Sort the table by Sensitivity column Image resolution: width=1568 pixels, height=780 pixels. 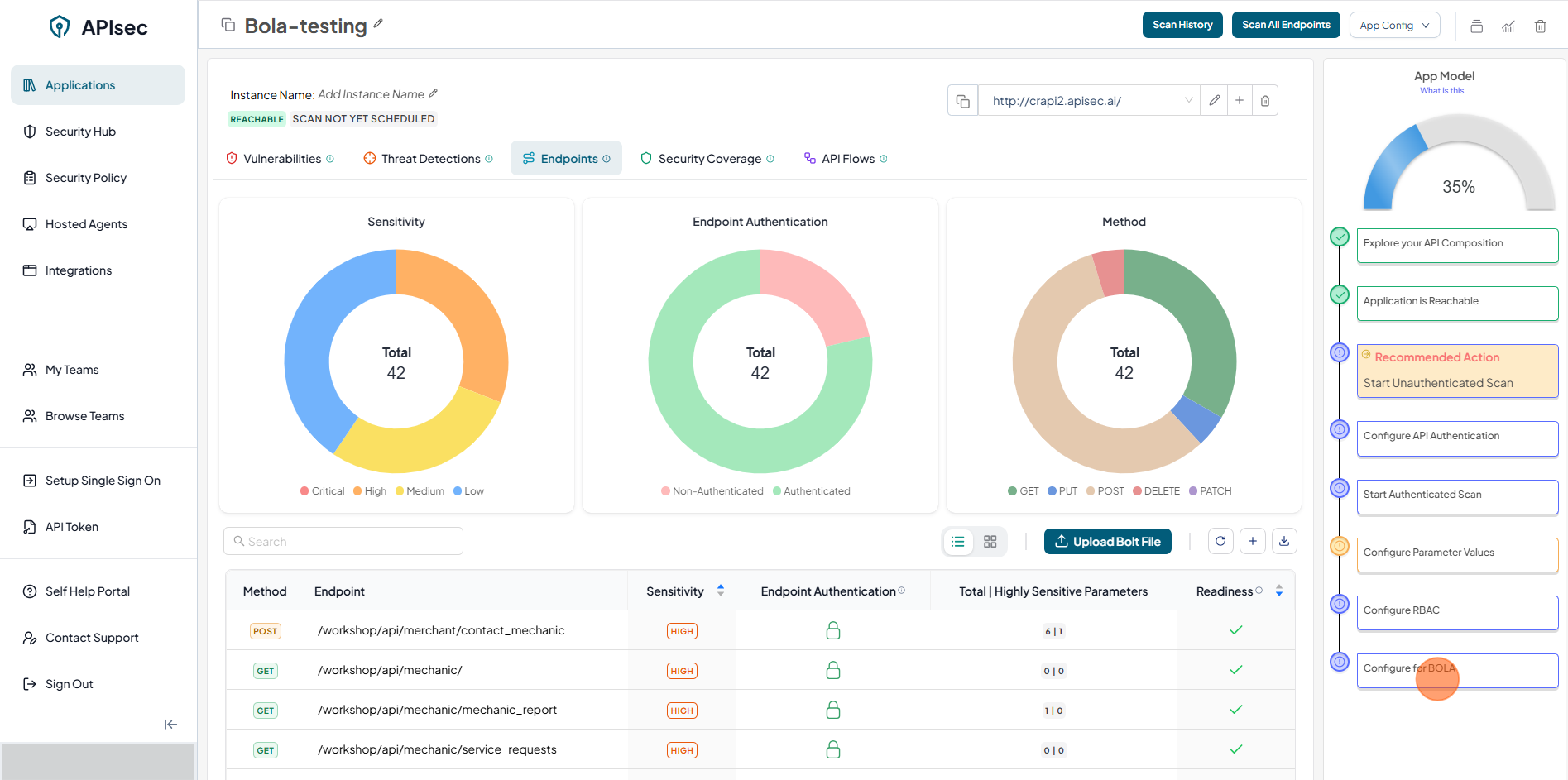click(721, 591)
